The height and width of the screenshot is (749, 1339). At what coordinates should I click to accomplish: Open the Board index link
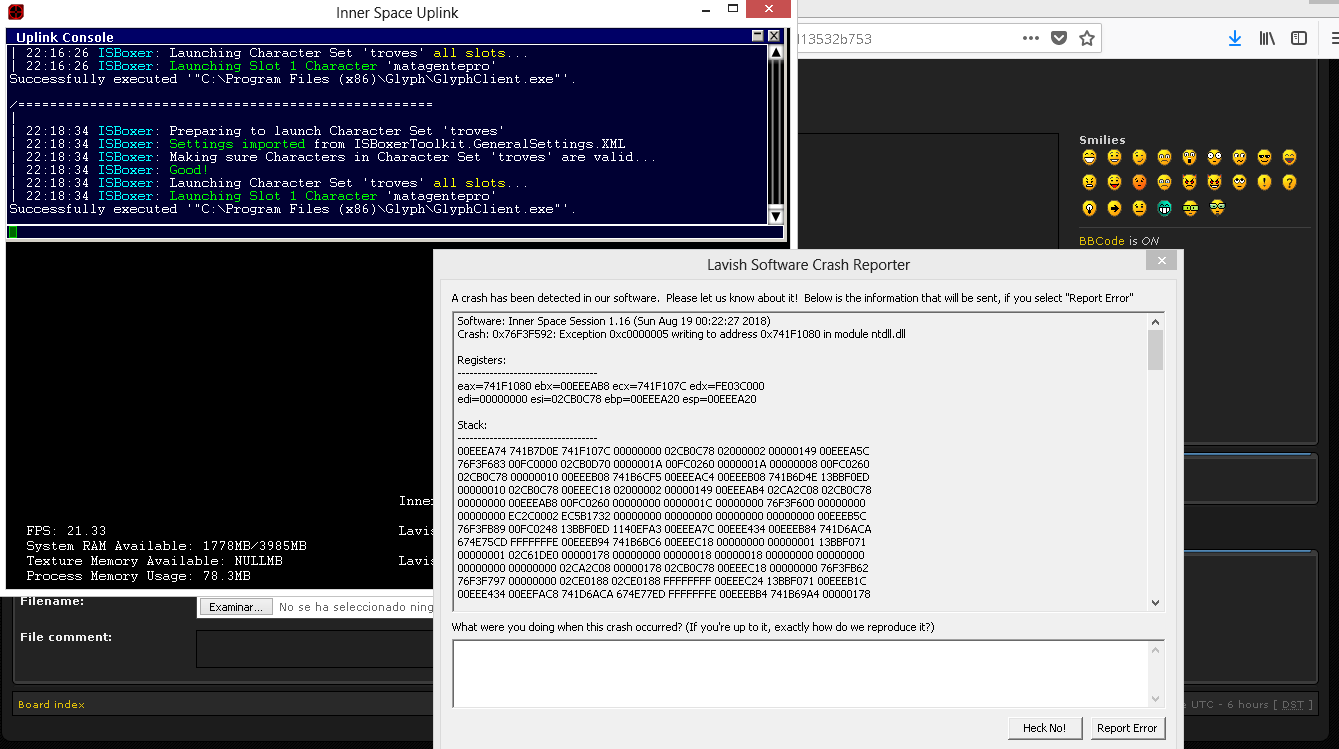pyautogui.click(x=51, y=704)
